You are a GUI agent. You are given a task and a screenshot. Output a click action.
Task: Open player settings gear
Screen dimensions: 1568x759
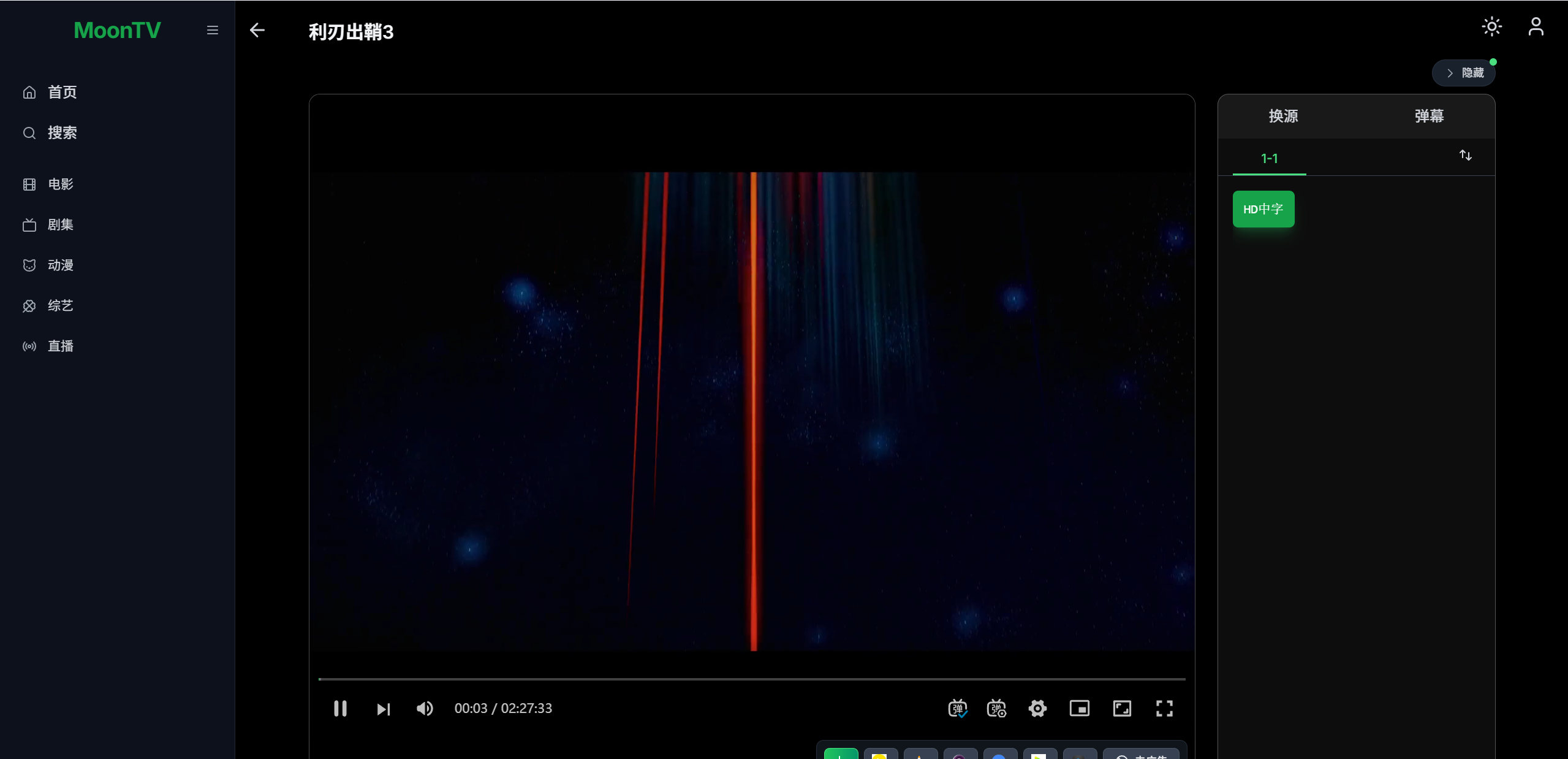tap(1037, 709)
